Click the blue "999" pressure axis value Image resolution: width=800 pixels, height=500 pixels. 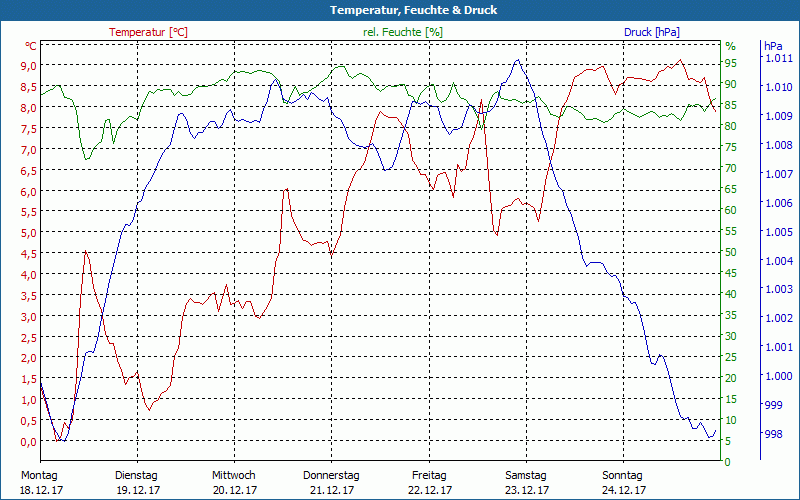[x=773, y=405]
